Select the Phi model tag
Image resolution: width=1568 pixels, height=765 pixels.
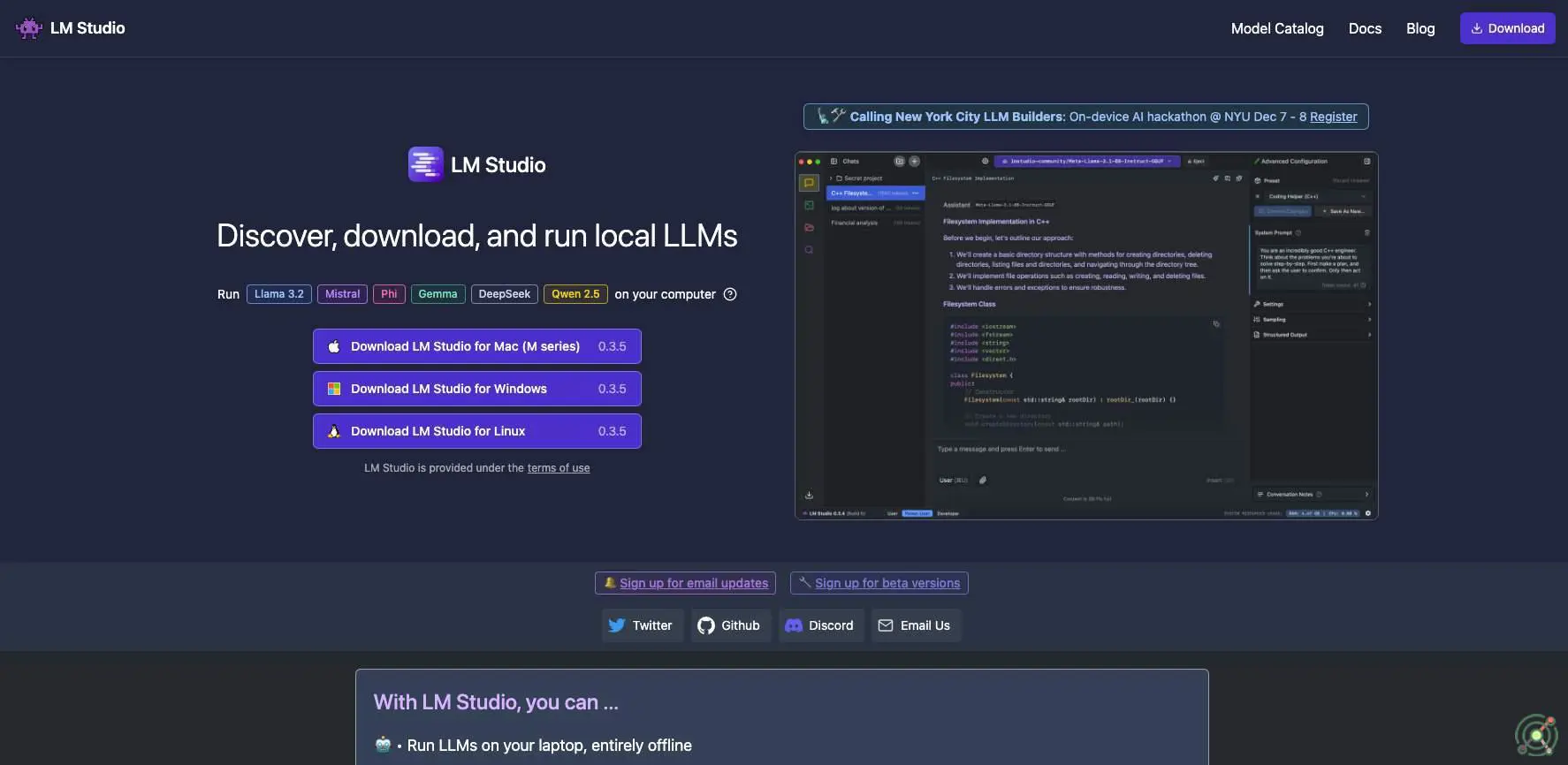point(389,294)
